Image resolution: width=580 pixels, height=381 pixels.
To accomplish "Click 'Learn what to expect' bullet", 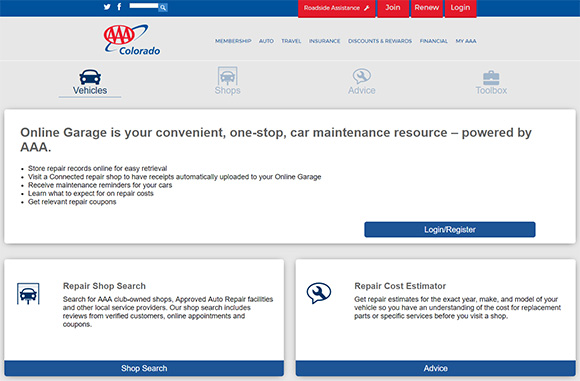I will pos(91,193).
